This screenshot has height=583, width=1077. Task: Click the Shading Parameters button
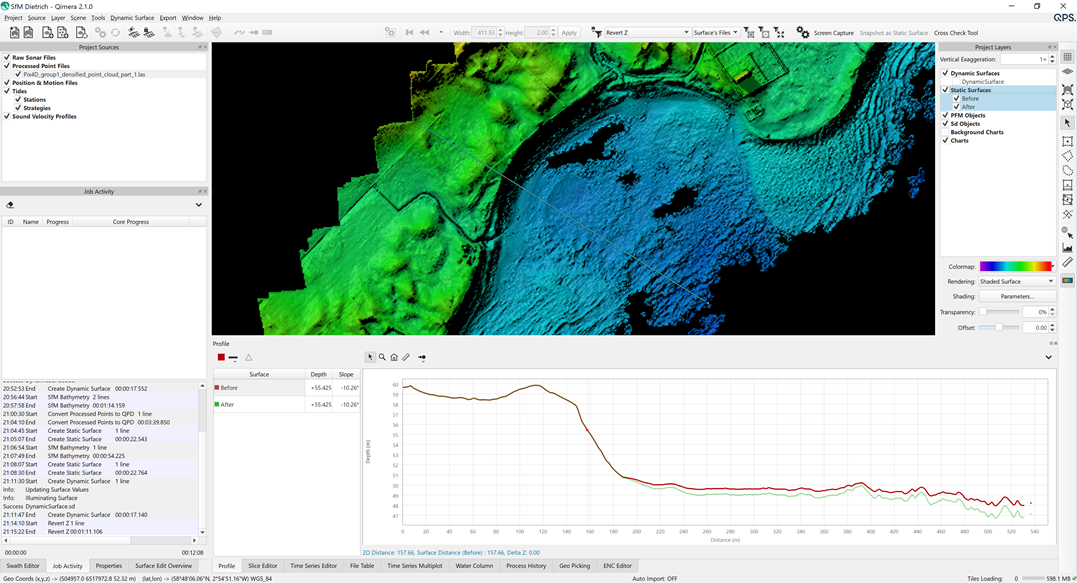(1016, 296)
